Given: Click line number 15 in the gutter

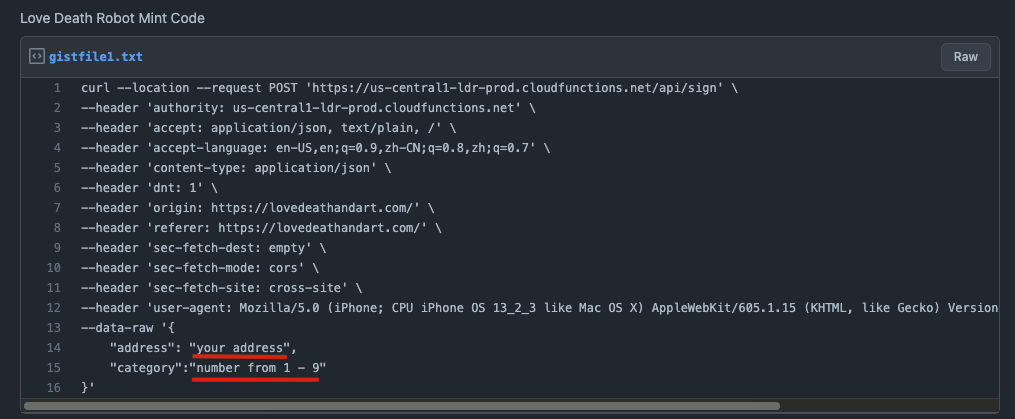Looking at the screenshot, I should 54,368.
